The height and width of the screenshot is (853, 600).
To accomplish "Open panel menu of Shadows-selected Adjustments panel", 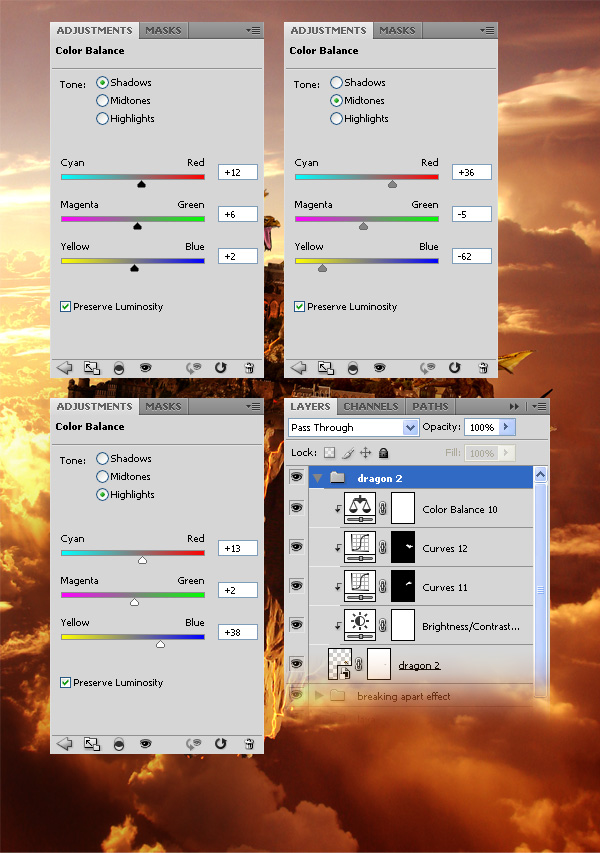I will (253, 30).
